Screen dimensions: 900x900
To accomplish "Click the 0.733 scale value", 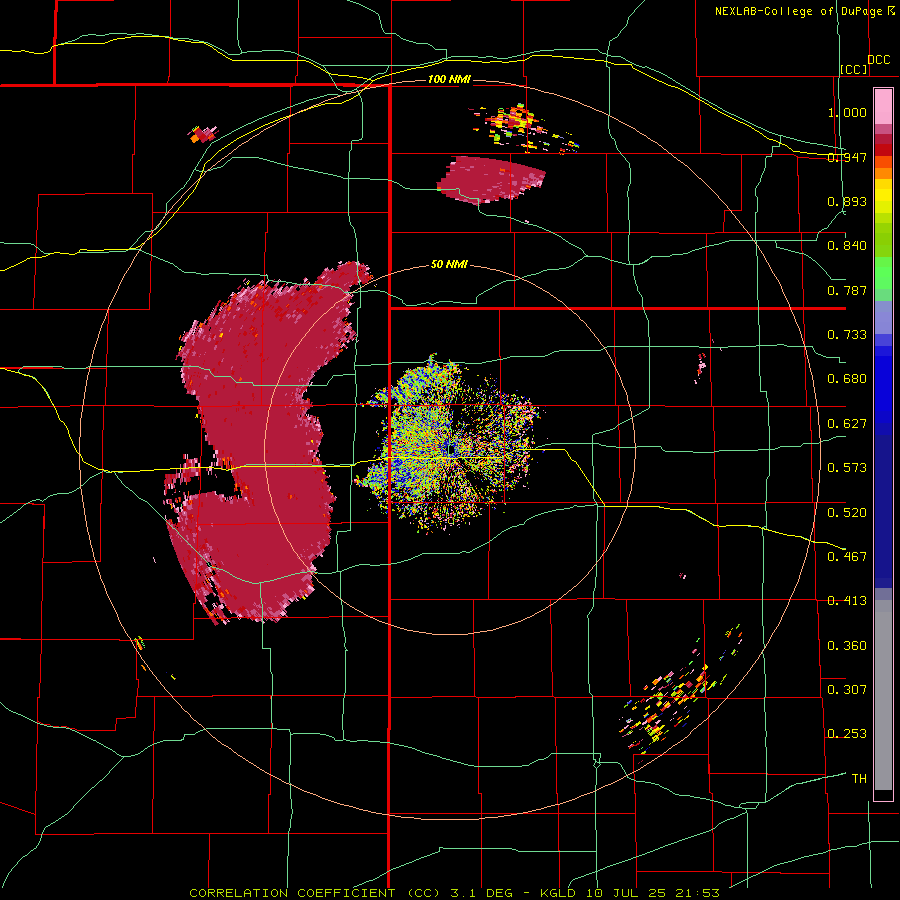I will 847,335.
